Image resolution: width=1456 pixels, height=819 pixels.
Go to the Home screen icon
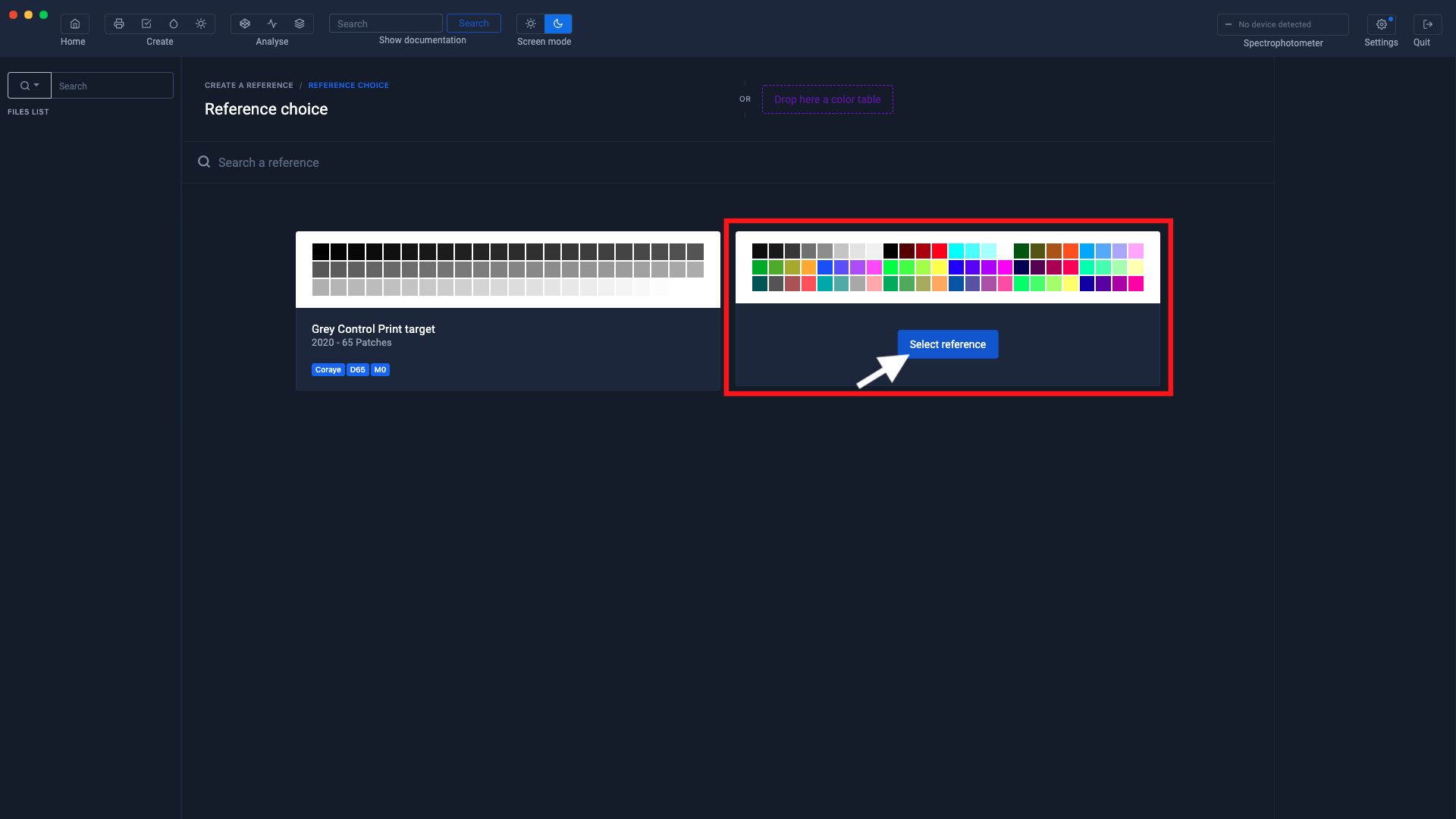[74, 24]
